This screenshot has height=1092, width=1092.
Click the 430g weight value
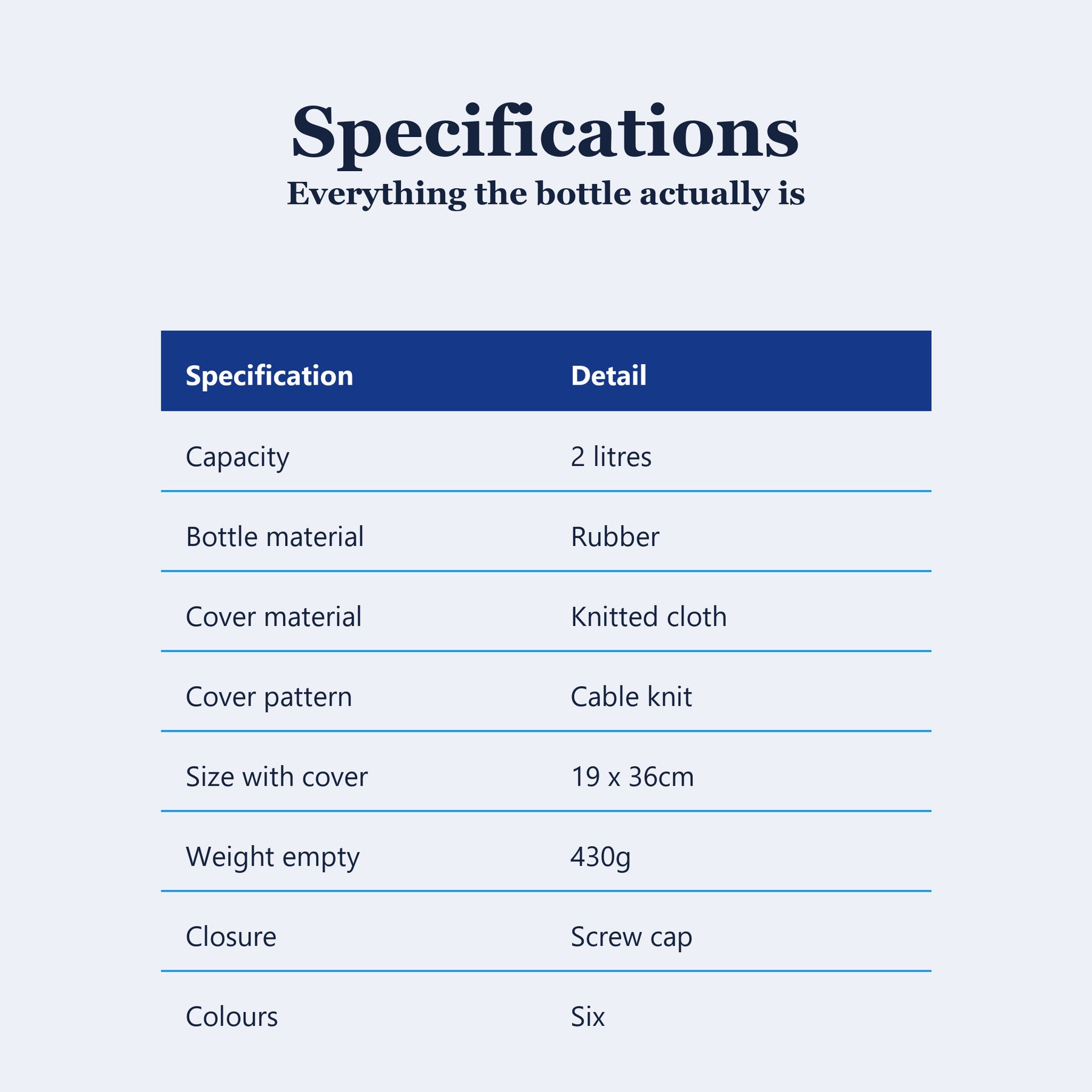point(601,857)
